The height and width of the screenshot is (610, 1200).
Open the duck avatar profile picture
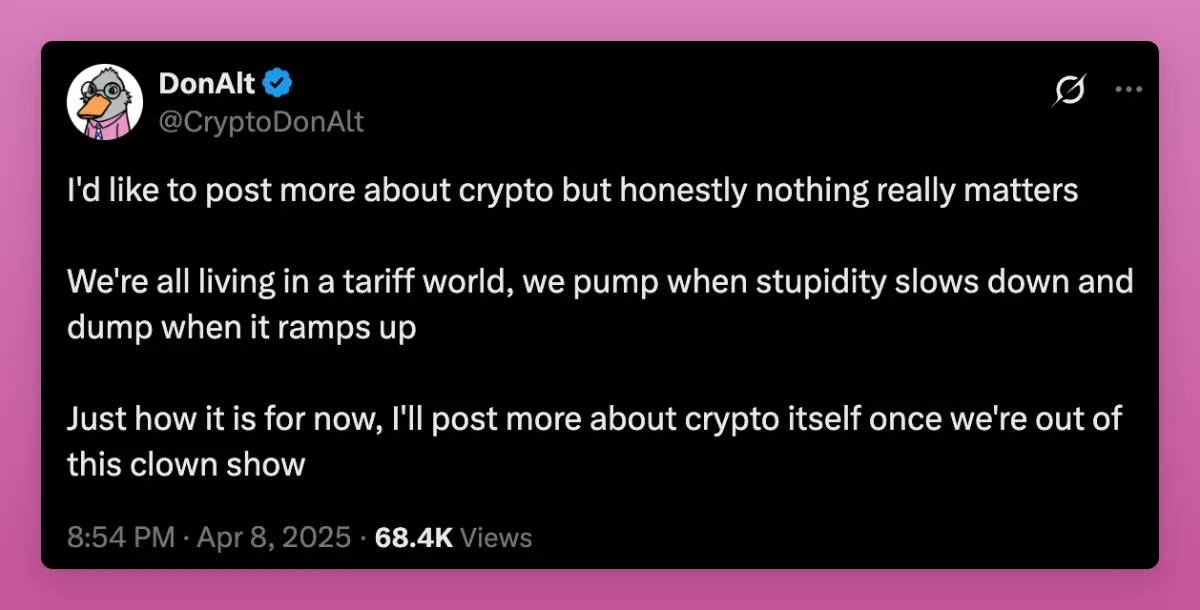(101, 104)
